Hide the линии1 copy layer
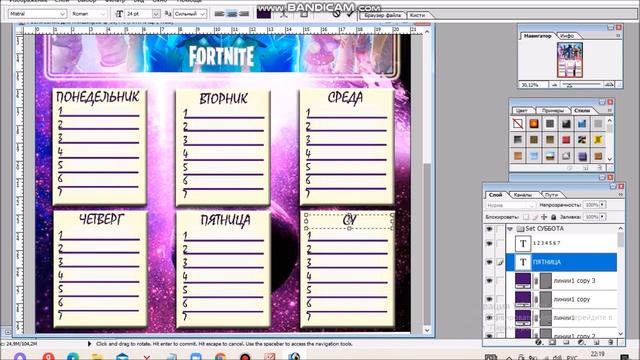Screen dimensions: 640x360 (x=489, y=299)
